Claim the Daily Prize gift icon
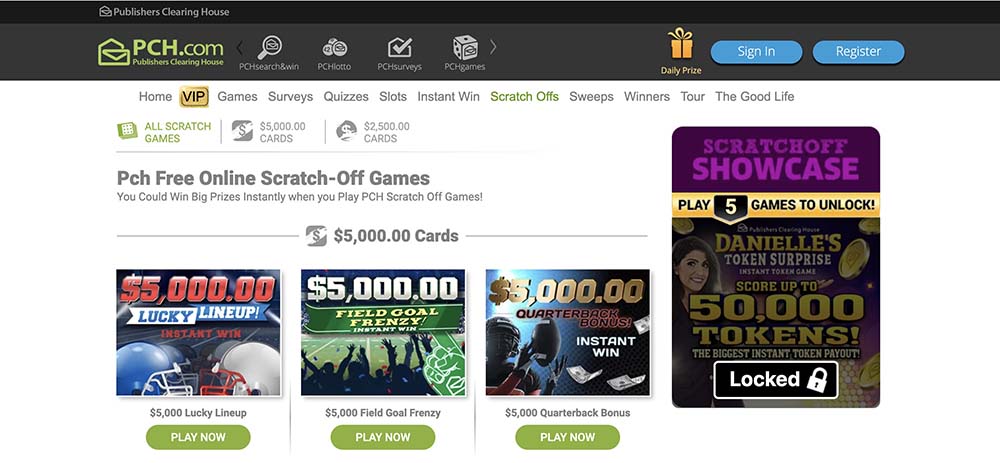 (x=681, y=43)
